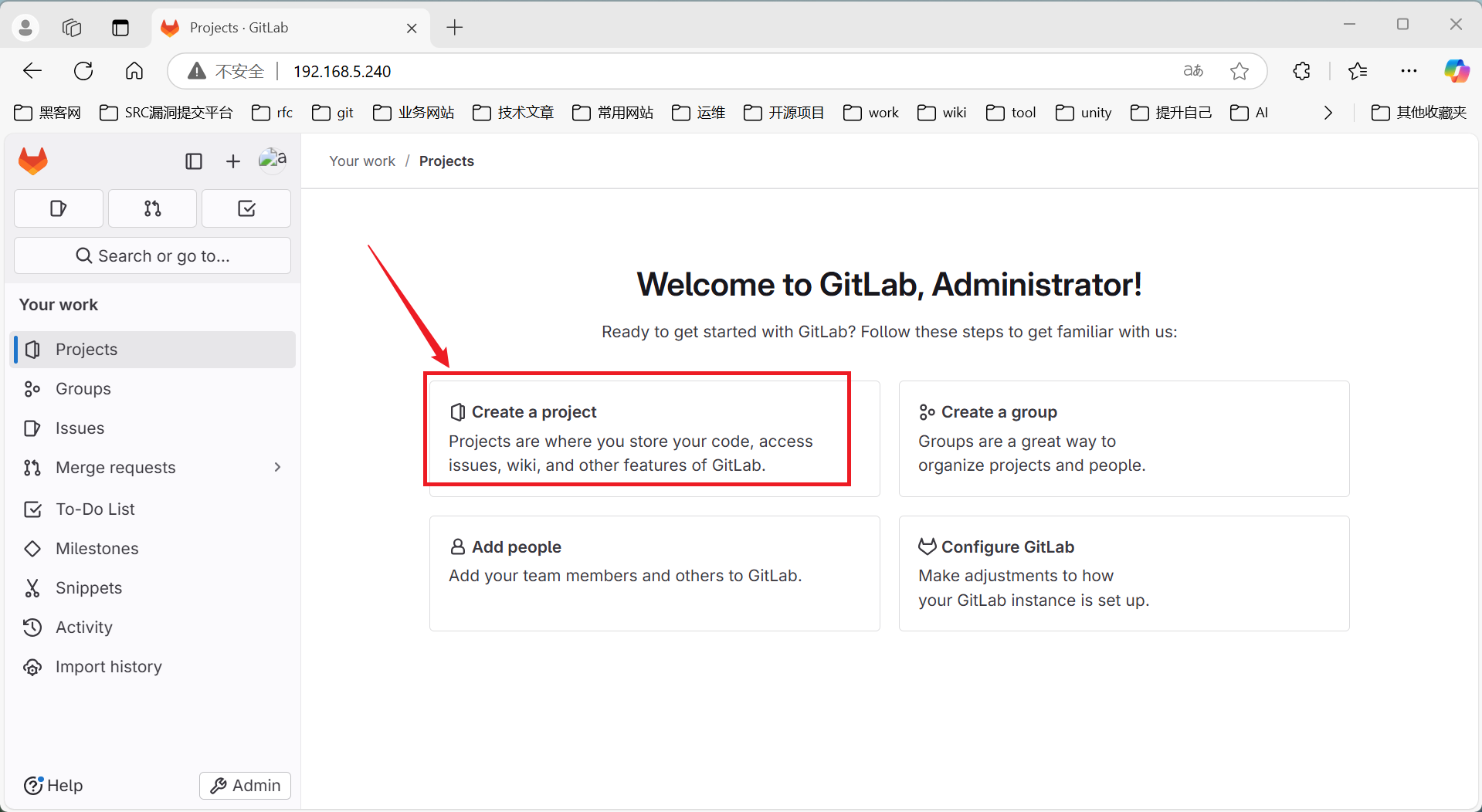Open Merge requests in the sidebar
Viewport: 1482px width, 812px height.
pos(153,468)
